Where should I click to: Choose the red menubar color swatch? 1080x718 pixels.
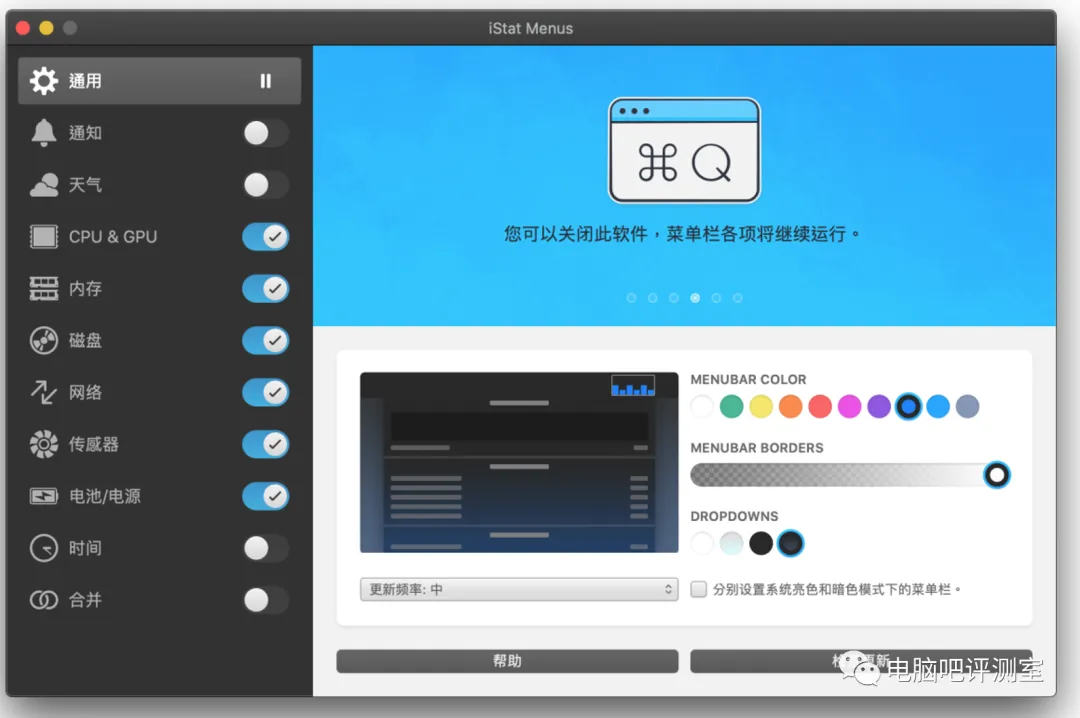(820, 407)
